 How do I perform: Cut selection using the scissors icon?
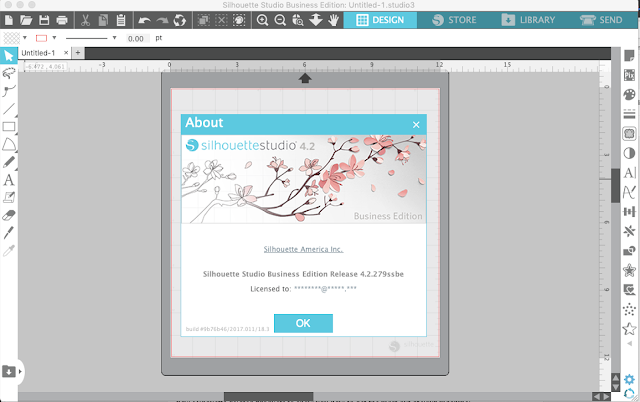click(x=85, y=20)
